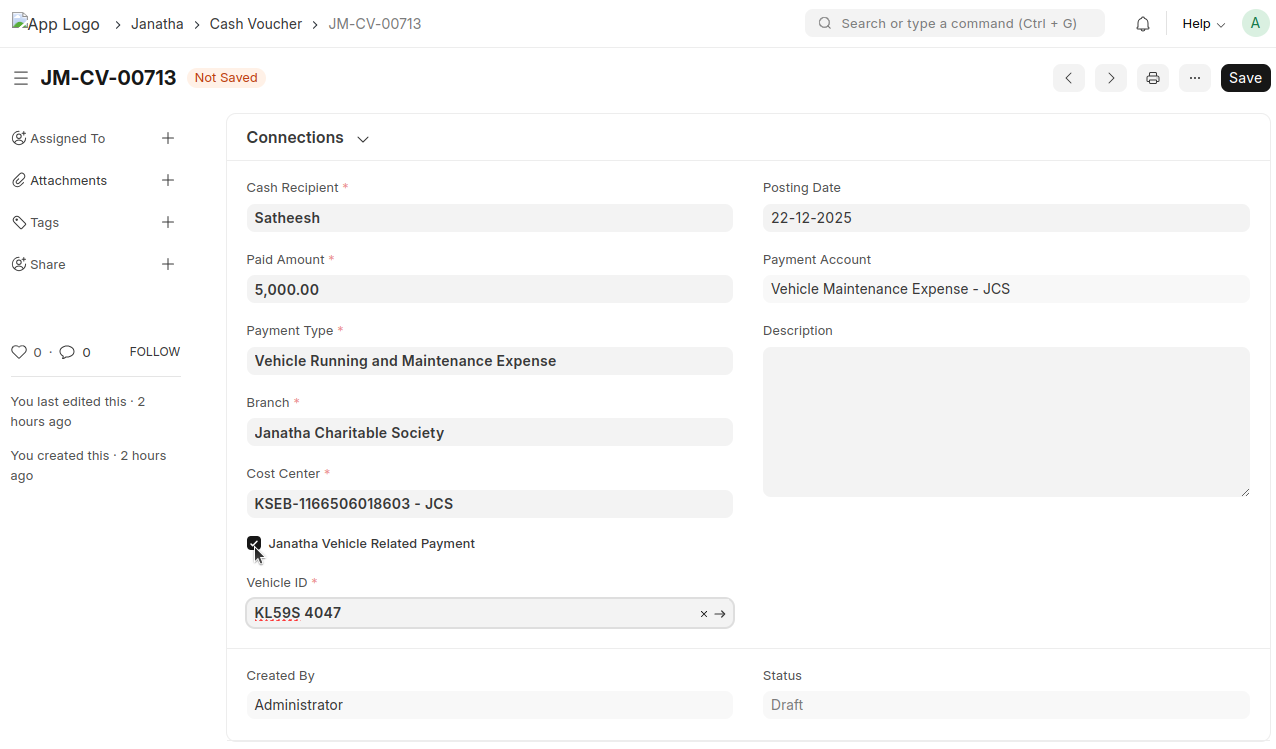Open the three-dots more options menu
This screenshot has width=1276, height=749.
(x=1195, y=78)
